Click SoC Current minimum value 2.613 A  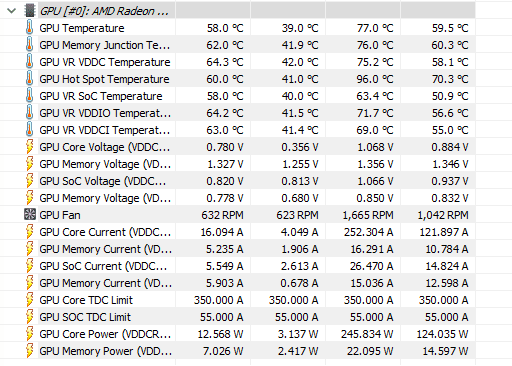coord(299,266)
